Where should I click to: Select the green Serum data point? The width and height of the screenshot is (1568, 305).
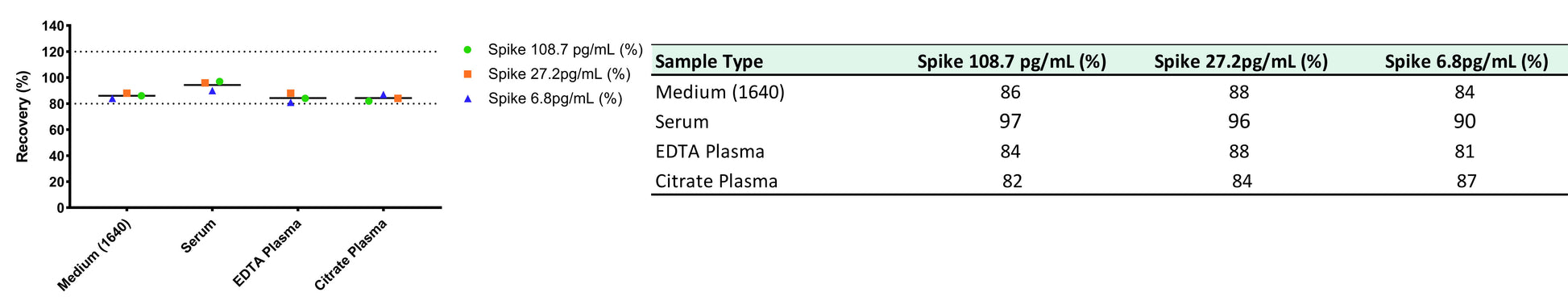pos(219,81)
